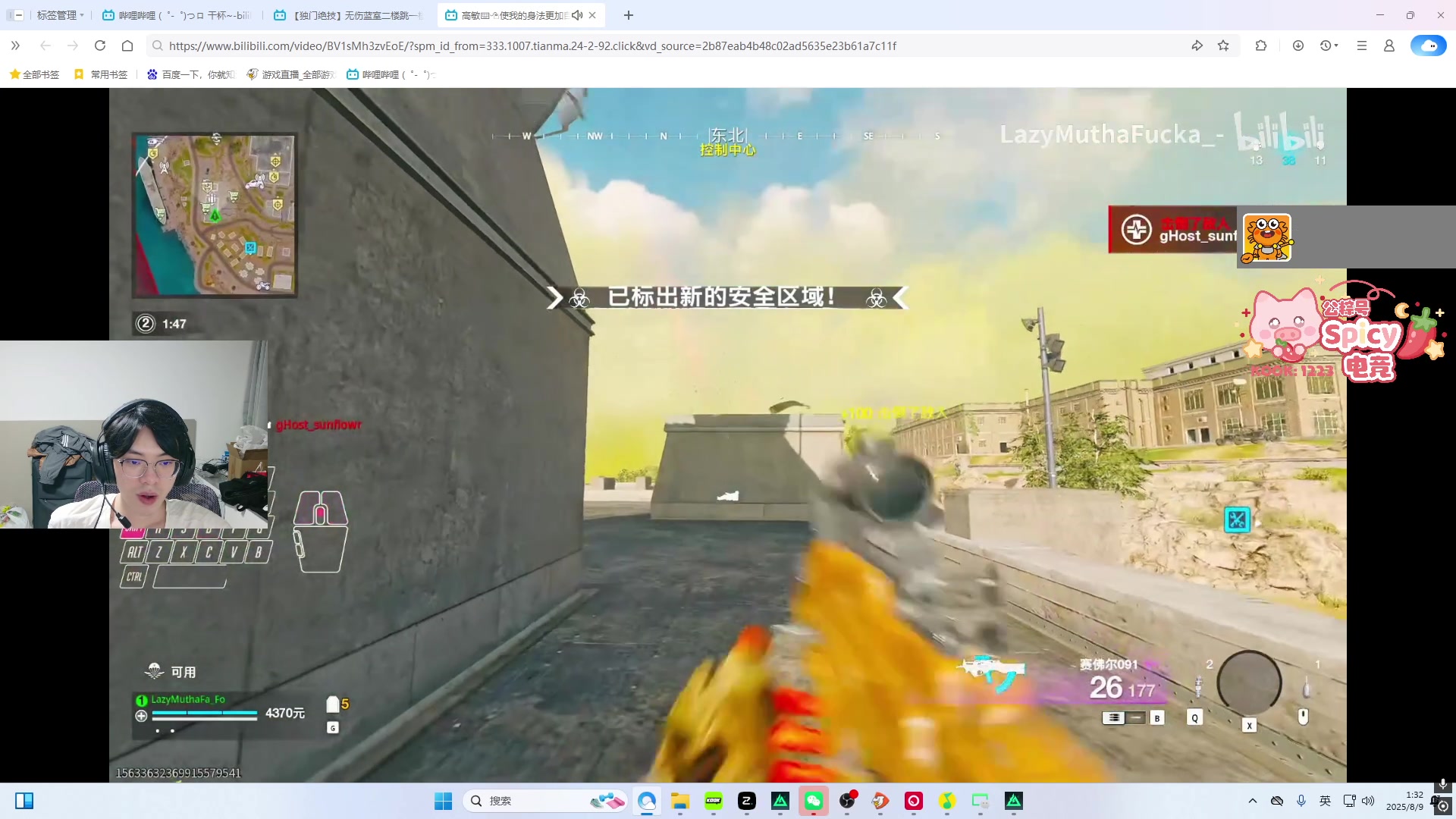This screenshot has height=819, width=1456.
Task: Toggle the 英 input method indicator
Action: 1325,801
